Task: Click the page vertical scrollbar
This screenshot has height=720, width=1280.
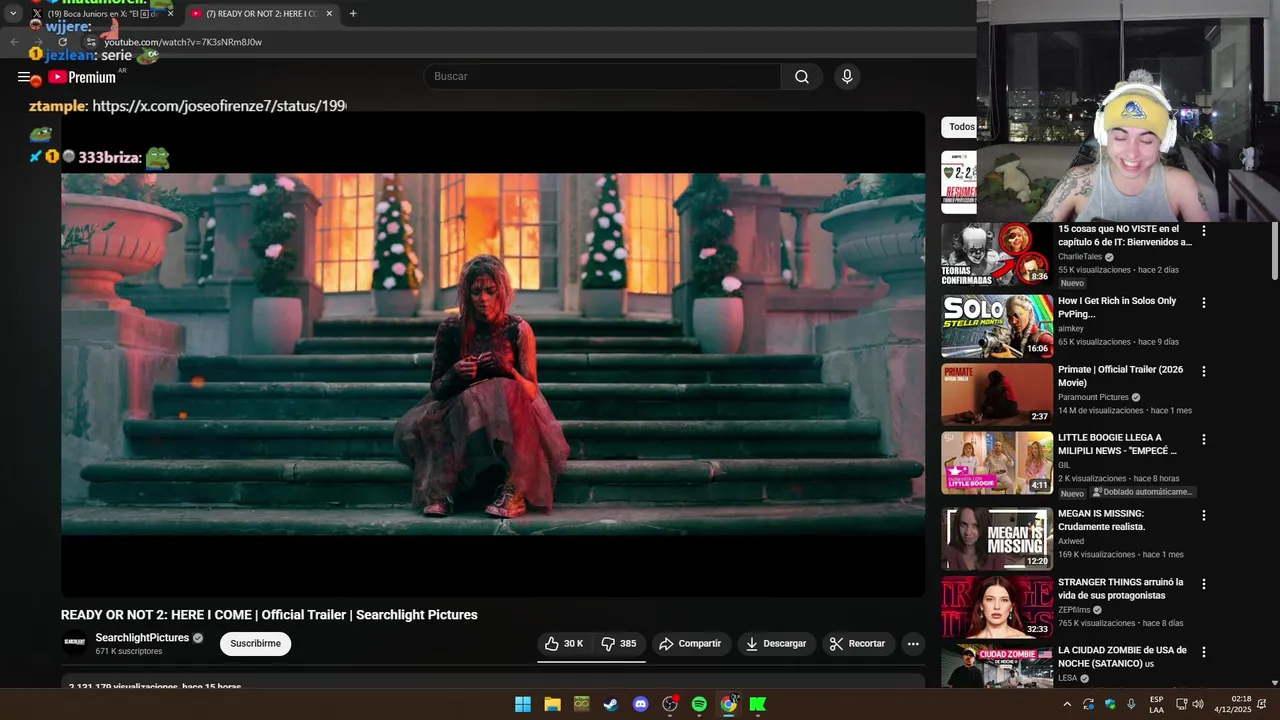Action: coord(1274,250)
